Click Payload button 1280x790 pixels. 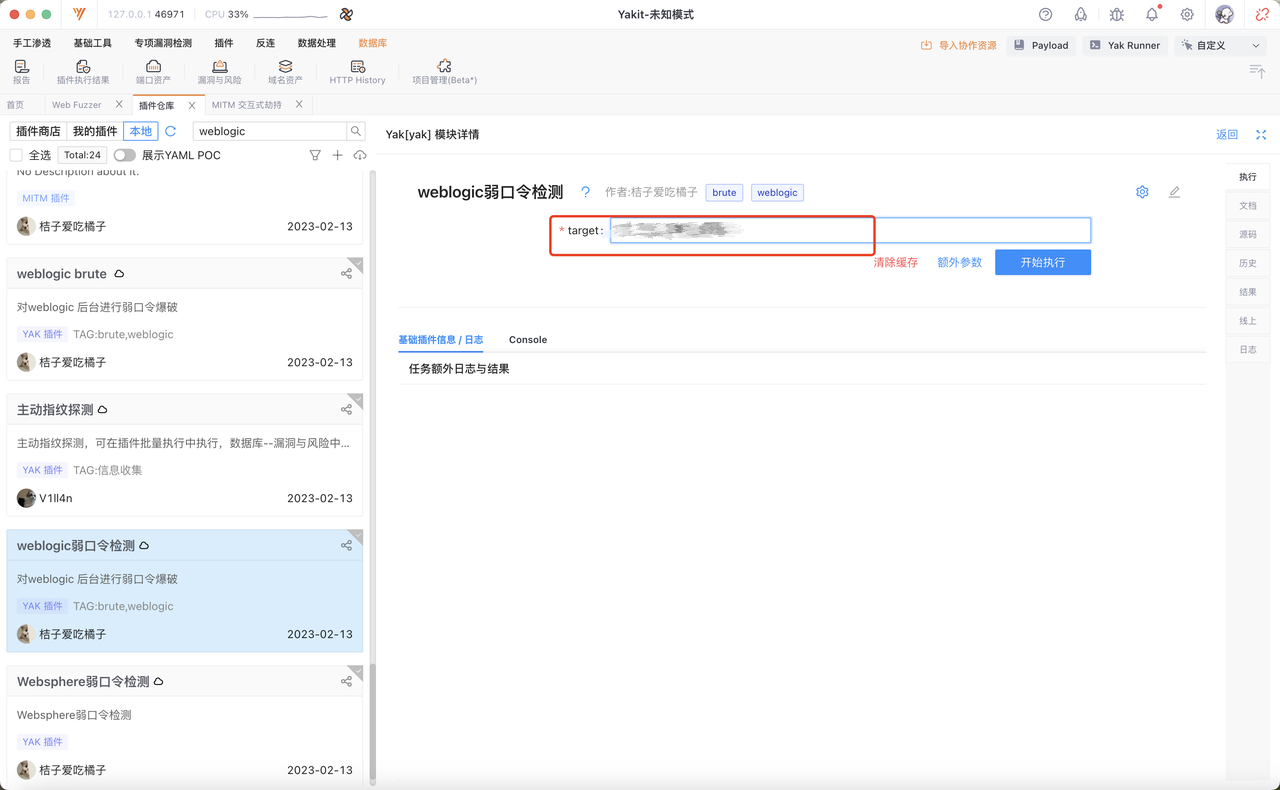tap(1041, 45)
